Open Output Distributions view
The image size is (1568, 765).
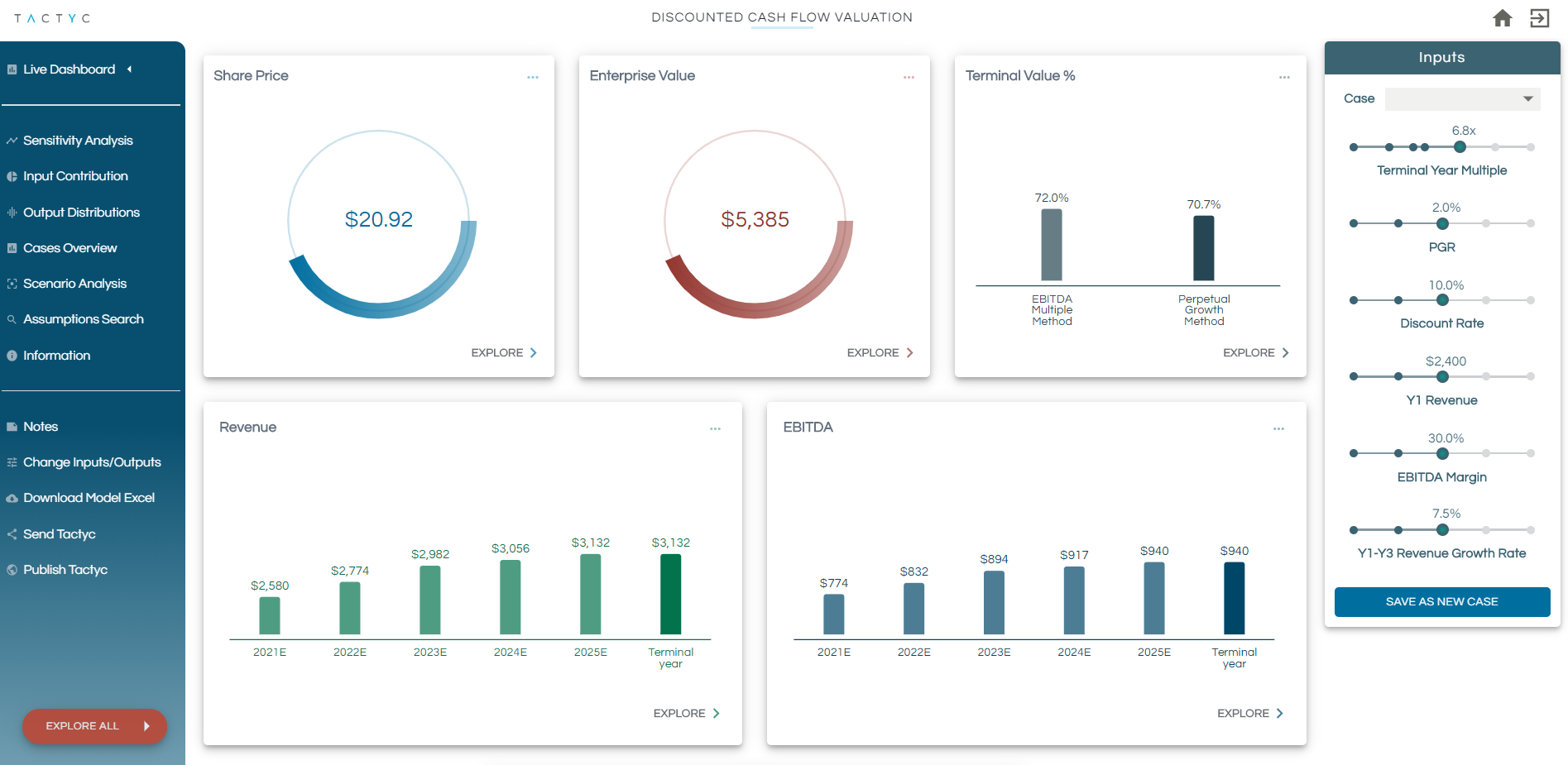point(81,212)
